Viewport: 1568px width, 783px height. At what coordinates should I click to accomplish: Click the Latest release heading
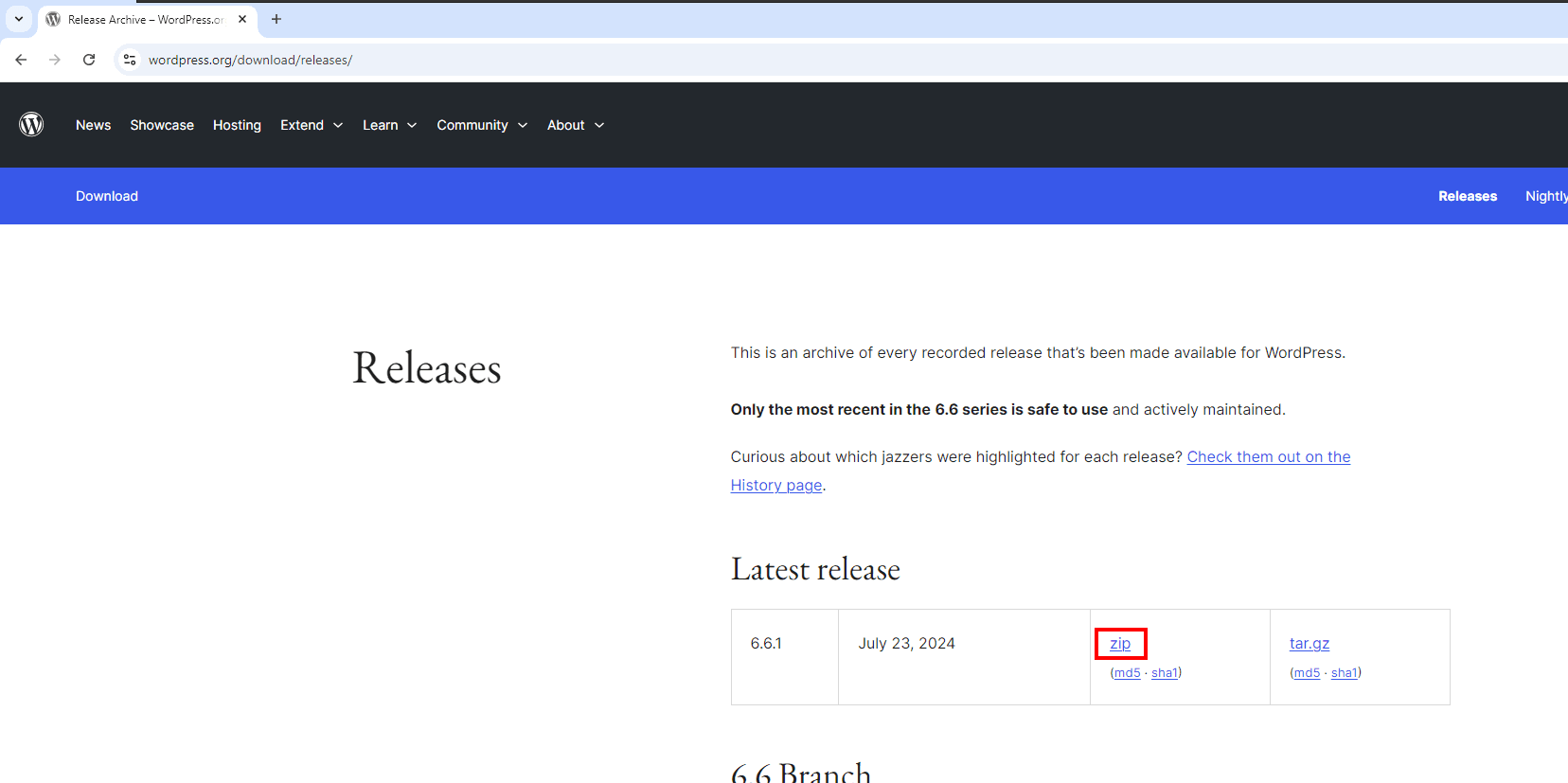tap(815, 569)
